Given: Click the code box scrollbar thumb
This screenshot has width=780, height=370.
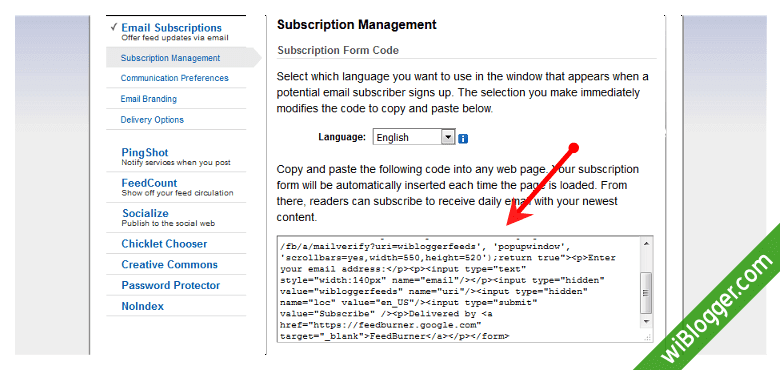Looking at the screenshot, I should 646,293.
